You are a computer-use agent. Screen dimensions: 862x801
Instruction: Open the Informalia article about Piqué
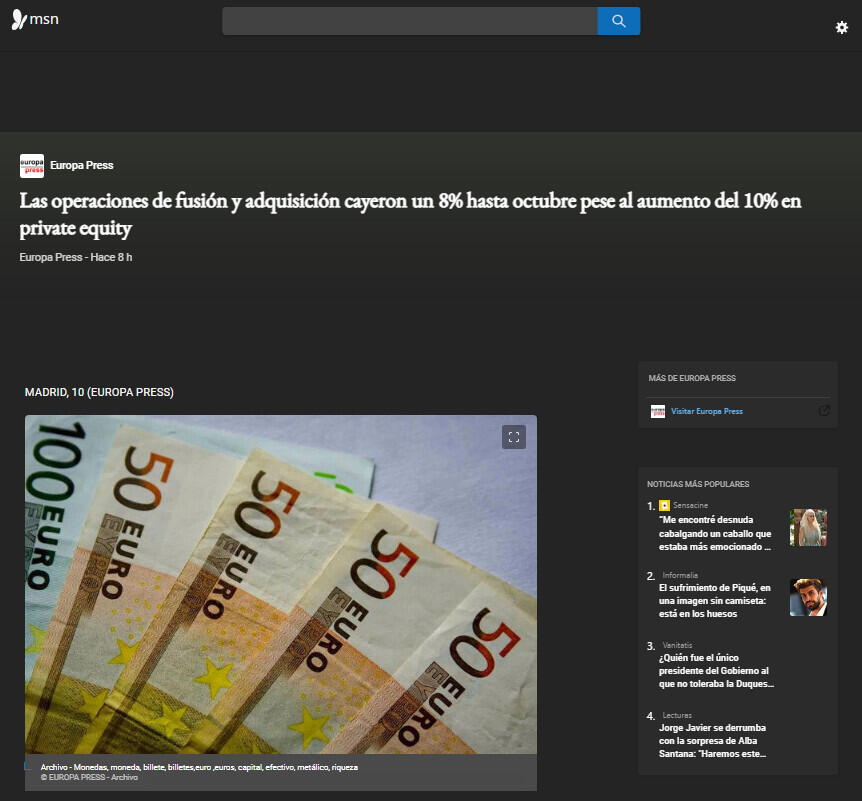[x=715, y=601]
